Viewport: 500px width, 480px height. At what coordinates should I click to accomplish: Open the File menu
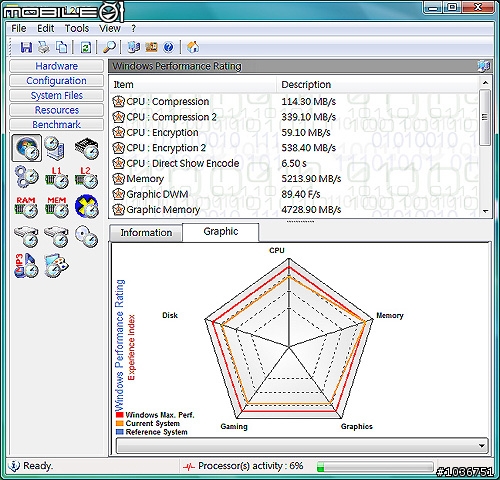click(19, 28)
